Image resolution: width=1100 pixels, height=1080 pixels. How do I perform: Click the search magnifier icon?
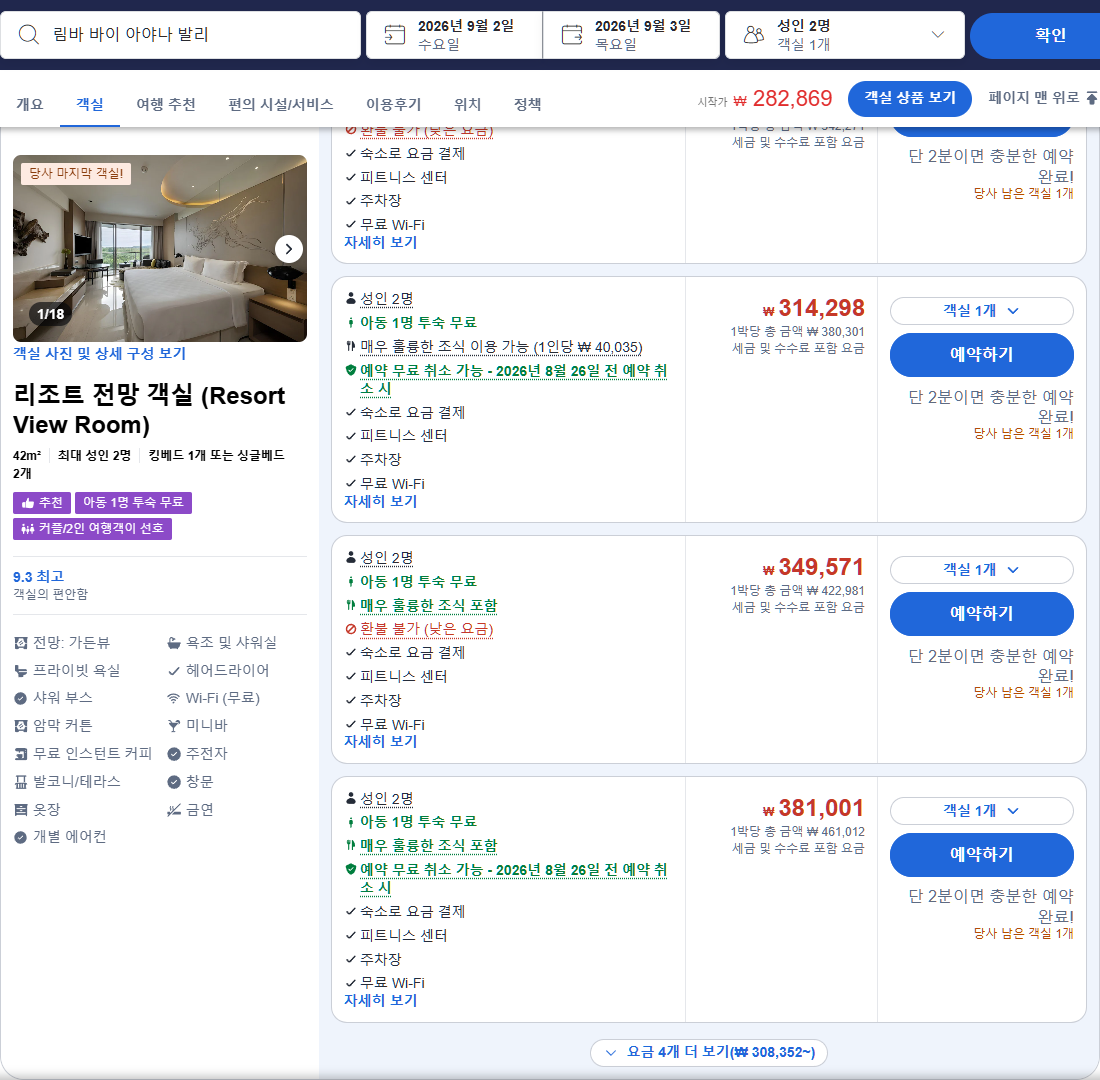pos(28,34)
